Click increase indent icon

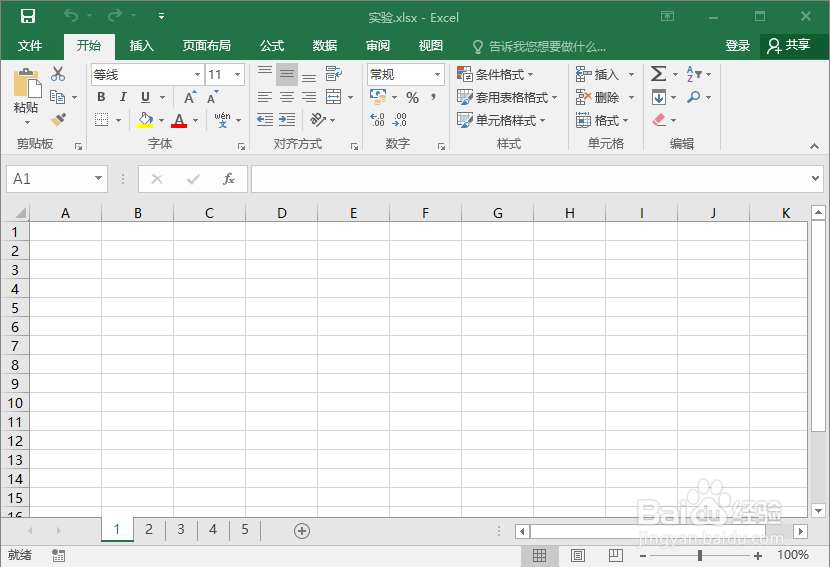click(287, 120)
